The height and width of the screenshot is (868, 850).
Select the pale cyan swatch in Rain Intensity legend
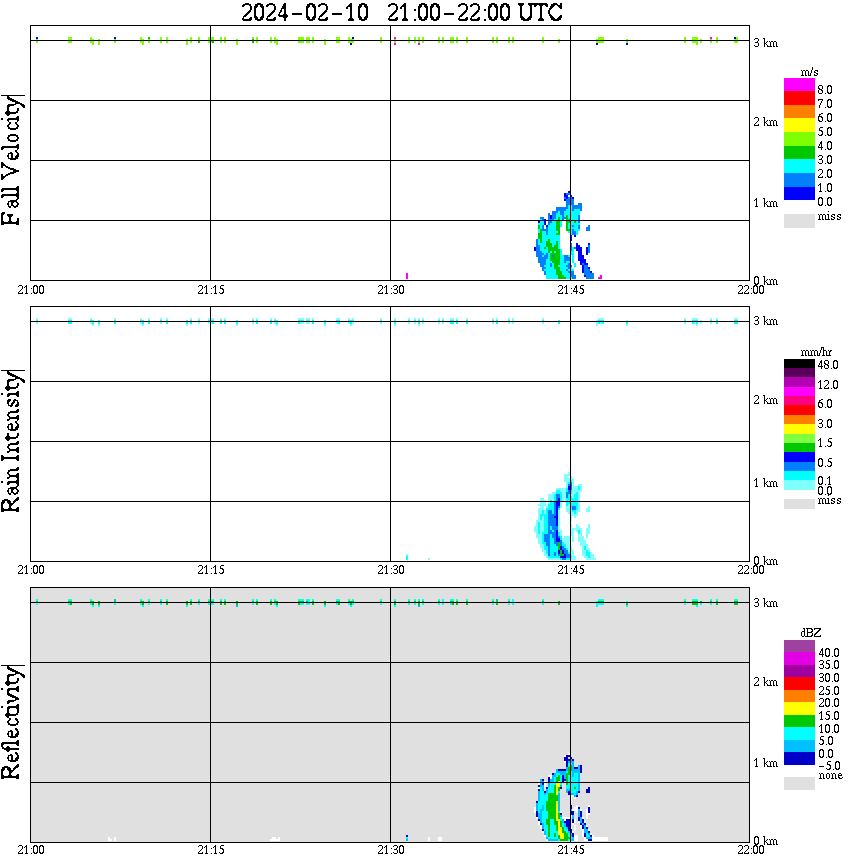click(x=799, y=485)
